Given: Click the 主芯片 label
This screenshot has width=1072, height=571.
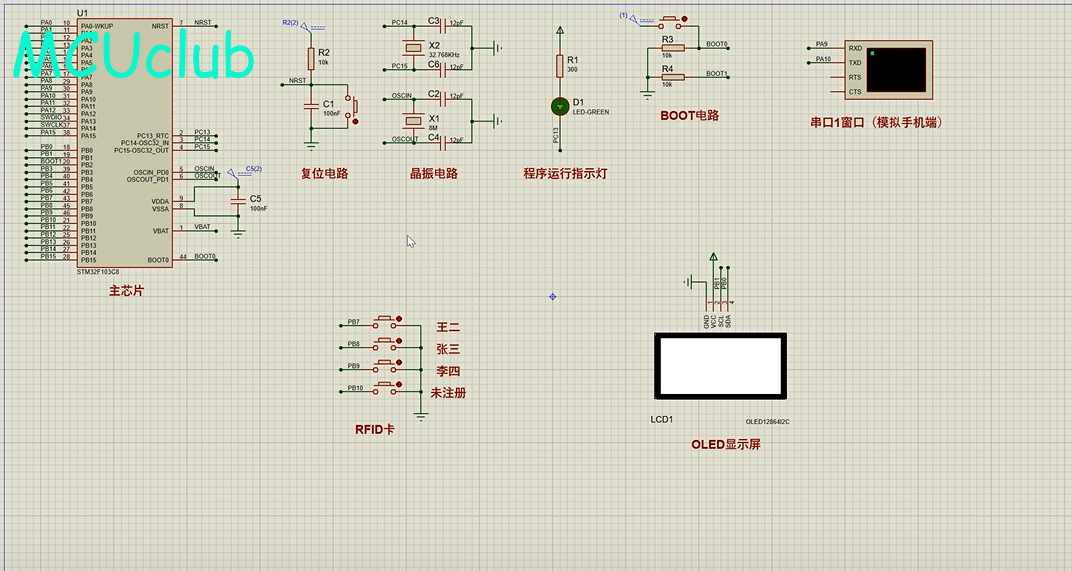Looking at the screenshot, I should (126, 291).
